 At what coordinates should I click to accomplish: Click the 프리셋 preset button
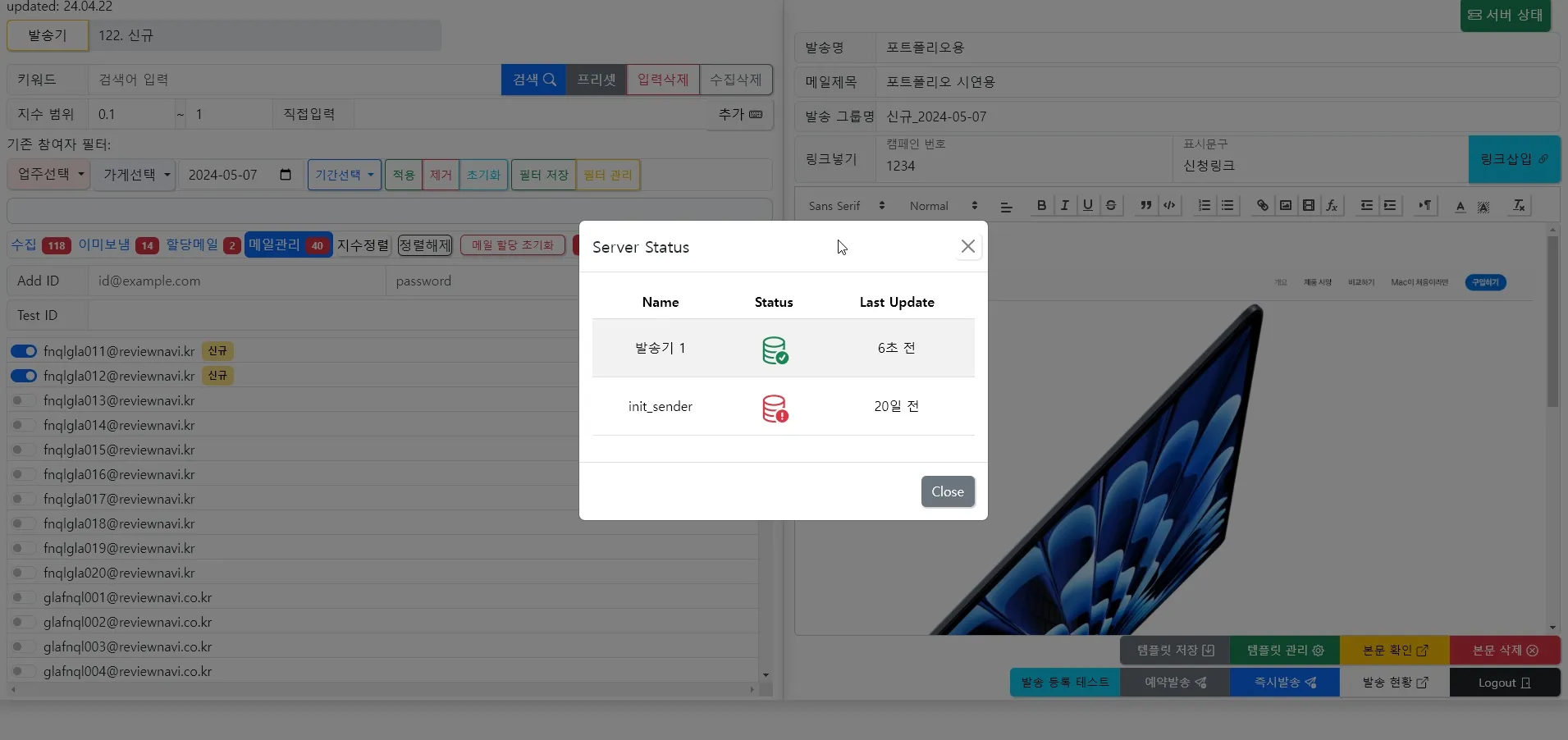[596, 80]
